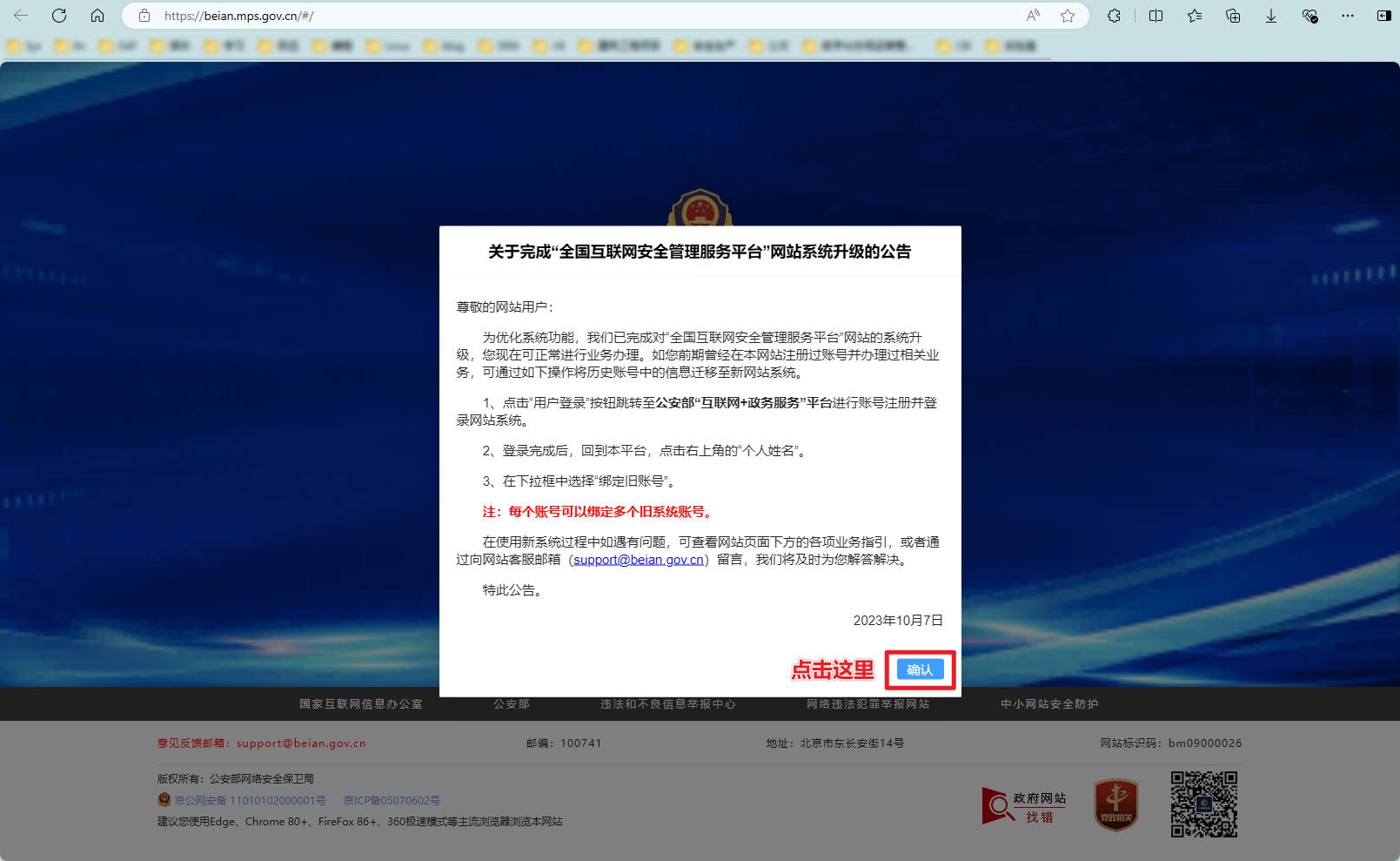This screenshot has height=861, width=1400.
Task: Click the 京公网安备 11010102000001号 link
Action: [250, 800]
